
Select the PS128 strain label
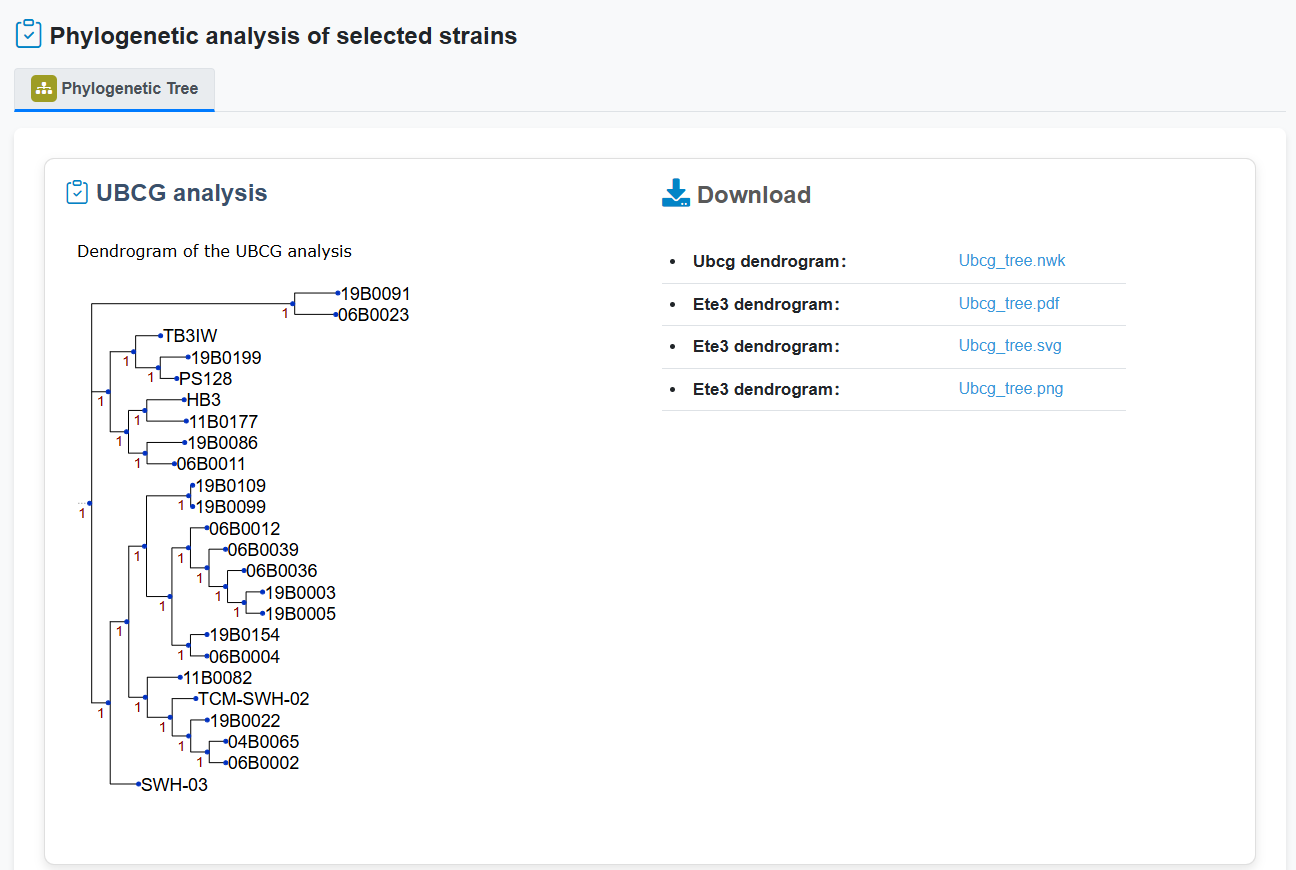pos(206,379)
